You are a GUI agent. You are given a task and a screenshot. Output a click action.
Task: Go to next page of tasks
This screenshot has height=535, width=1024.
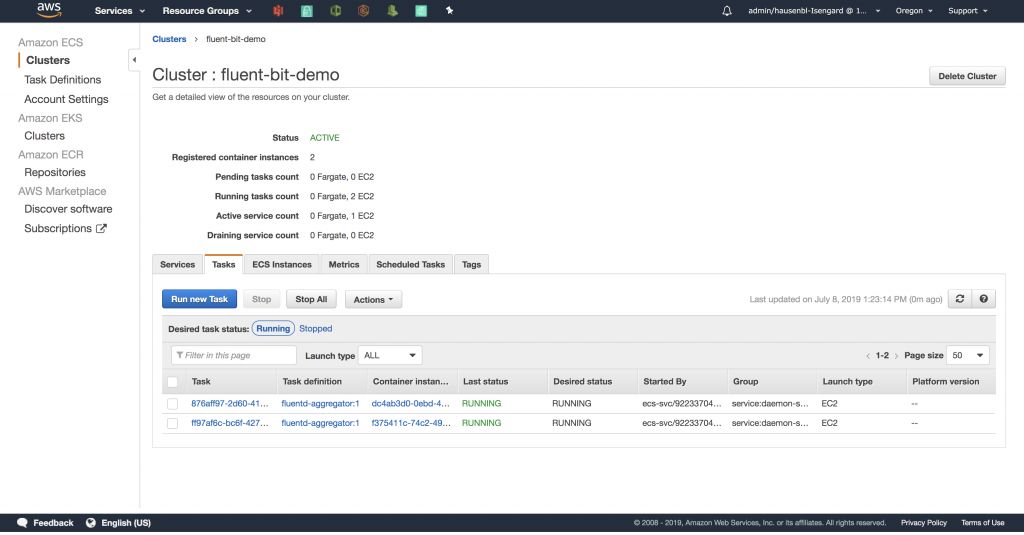coord(897,356)
